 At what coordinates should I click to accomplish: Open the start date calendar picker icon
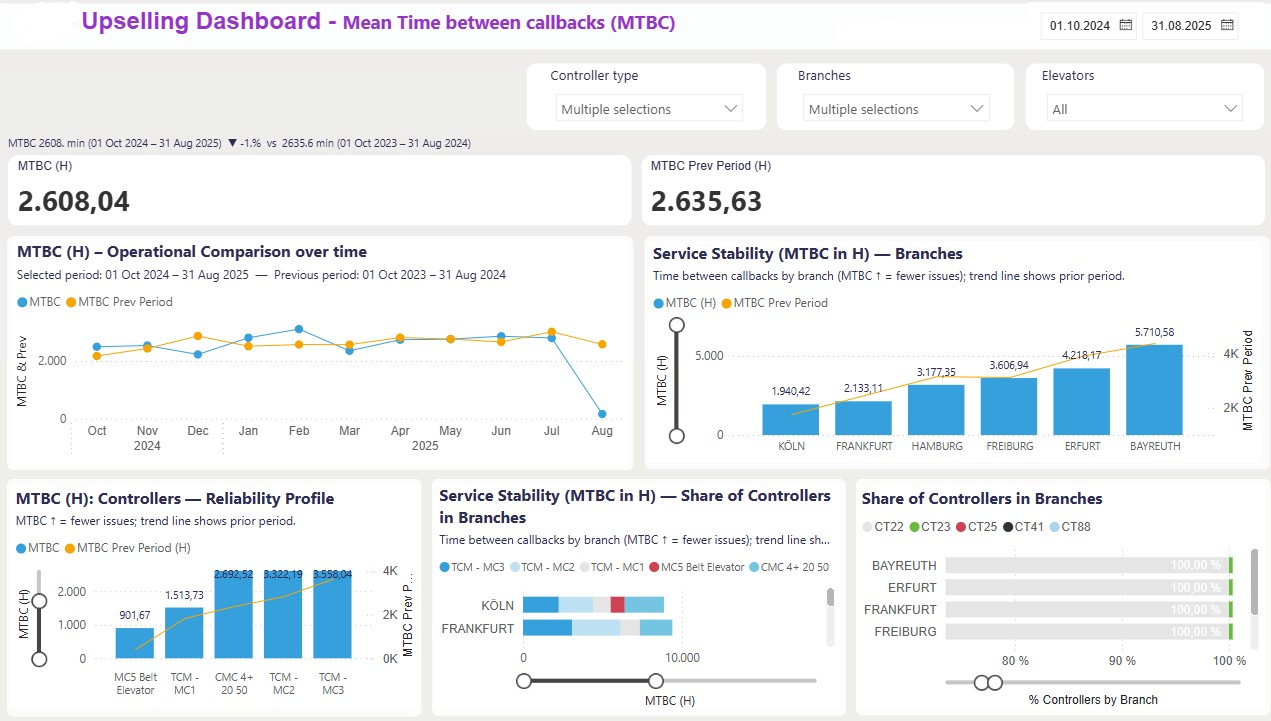click(x=1125, y=25)
